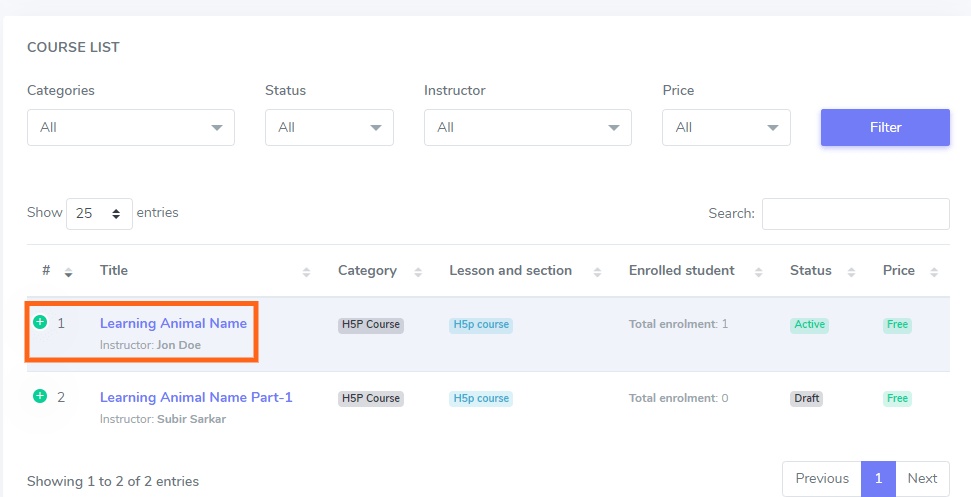
Task: Focus the Search input field
Action: point(855,214)
